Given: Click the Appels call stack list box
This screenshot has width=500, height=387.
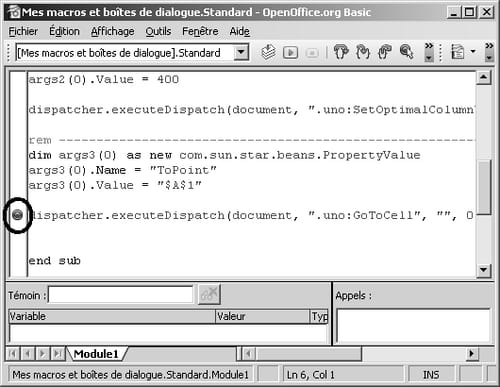Looking at the screenshot, I should point(413,326).
